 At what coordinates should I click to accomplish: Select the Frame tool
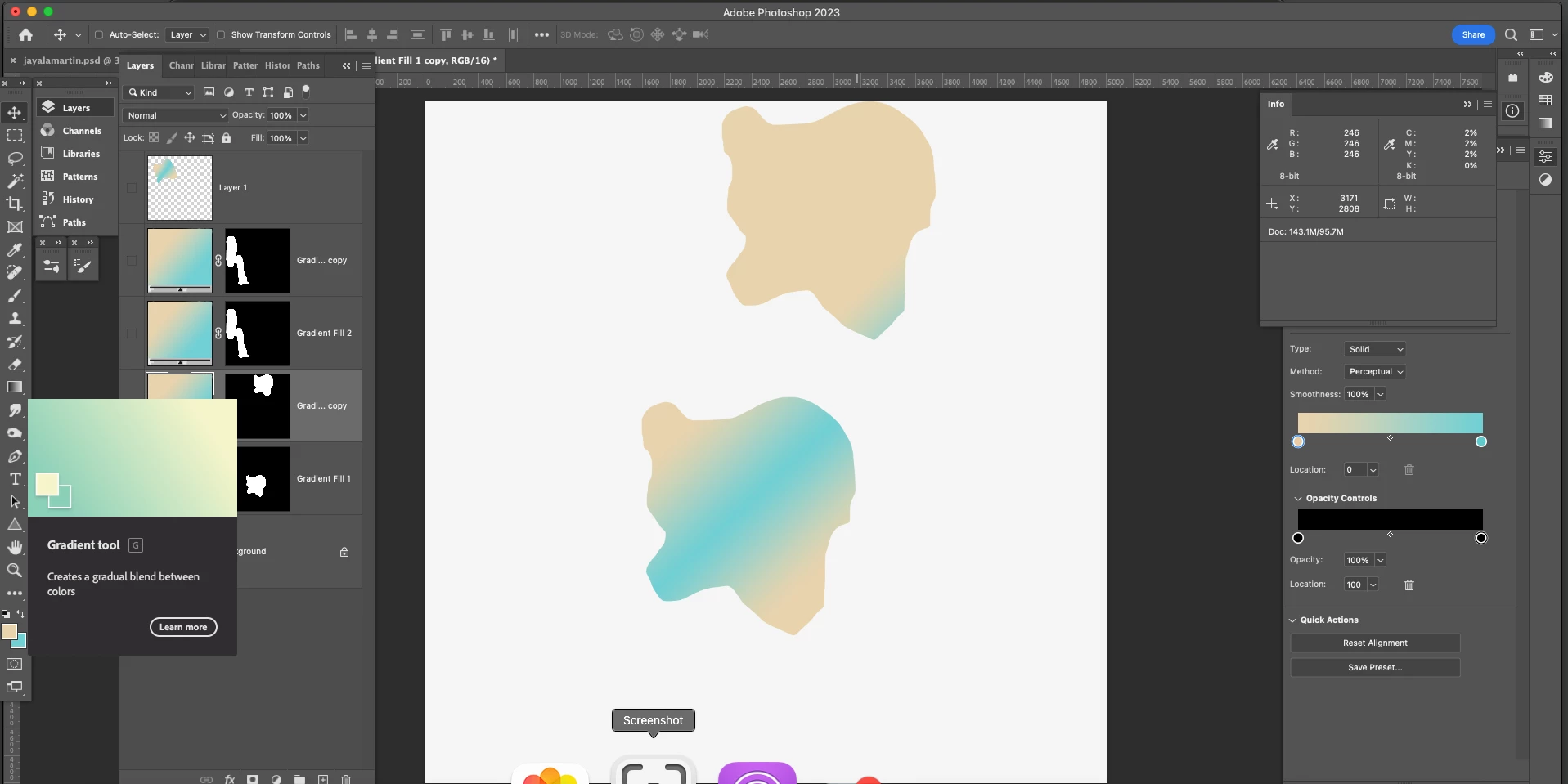15,226
